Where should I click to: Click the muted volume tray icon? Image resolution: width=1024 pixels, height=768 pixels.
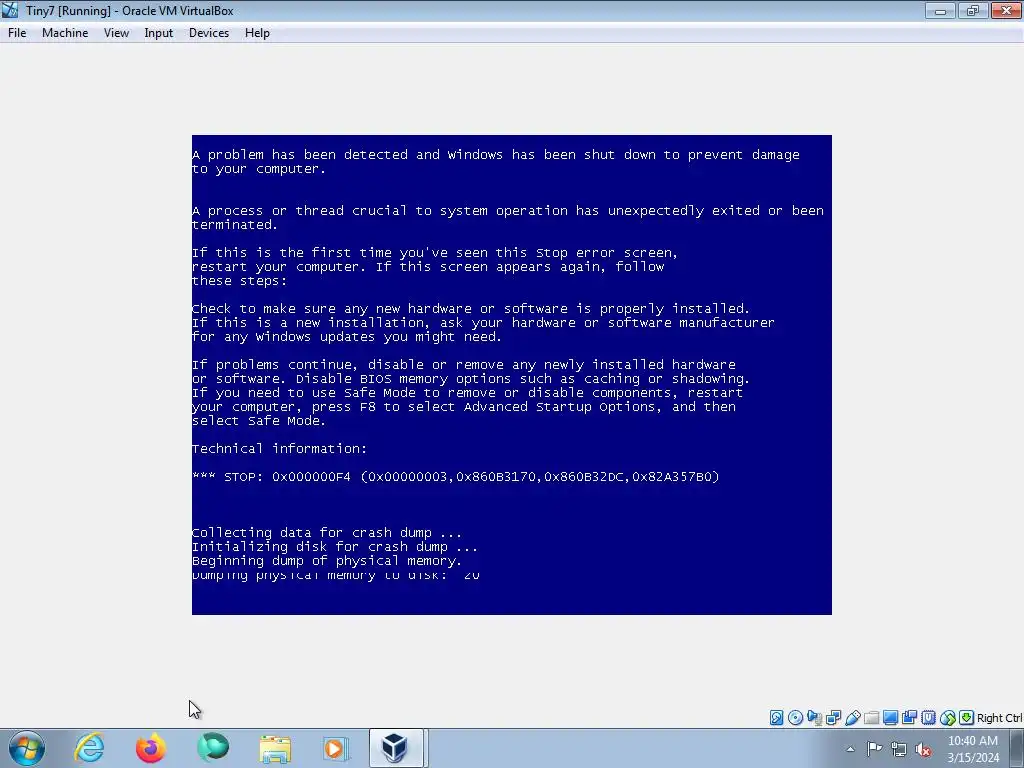tap(923, 750)
